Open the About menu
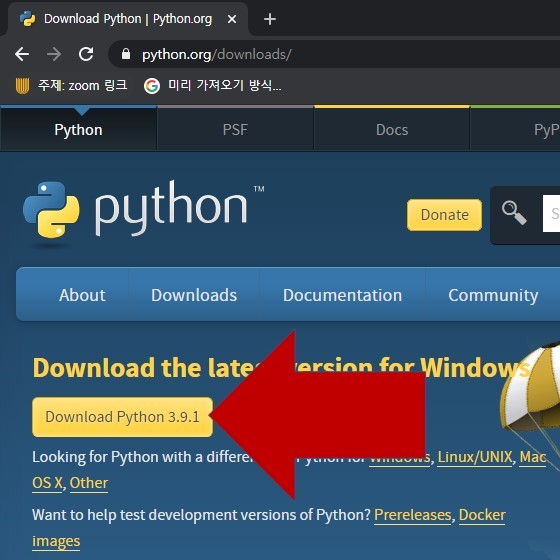Viewport: 560px width, 560px height. [x=82, y=295]
